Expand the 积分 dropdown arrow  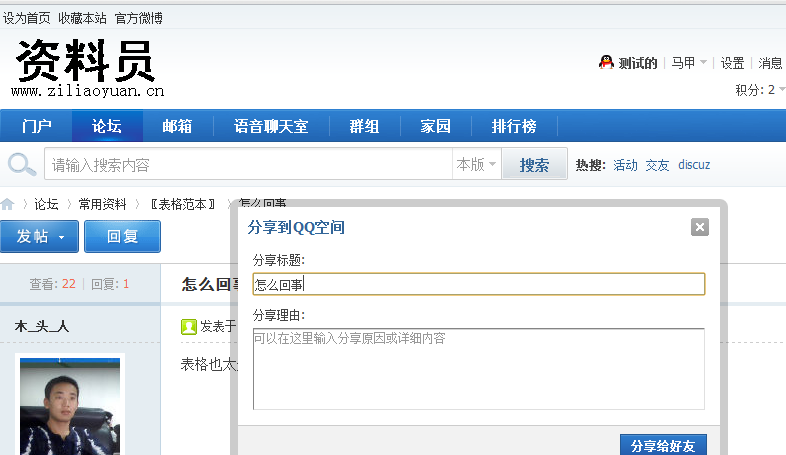(781, 89)
